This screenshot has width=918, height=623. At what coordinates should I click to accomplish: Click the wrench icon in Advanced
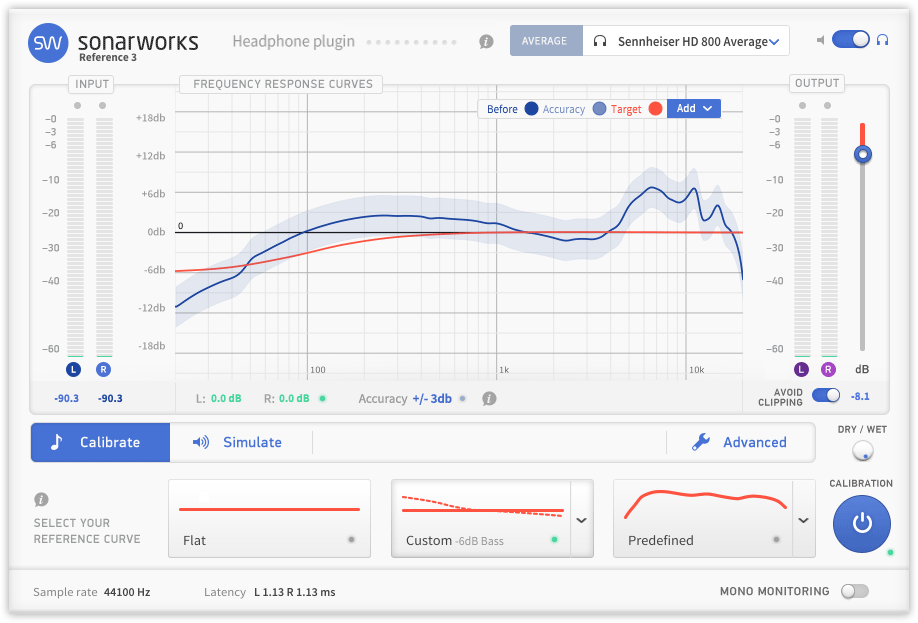pos(701,442)
